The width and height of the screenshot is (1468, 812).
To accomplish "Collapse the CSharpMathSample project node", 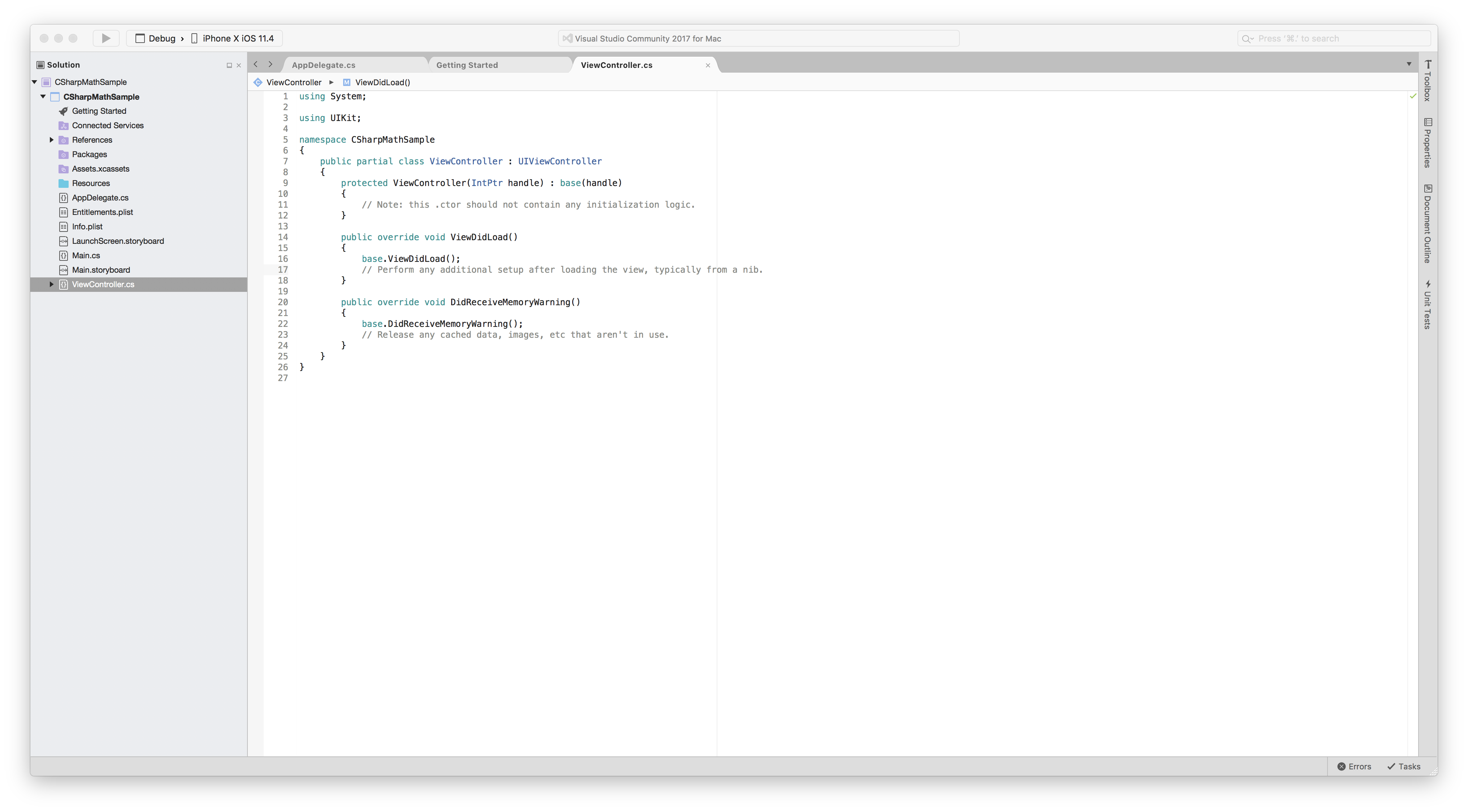I will coord(43,96).
